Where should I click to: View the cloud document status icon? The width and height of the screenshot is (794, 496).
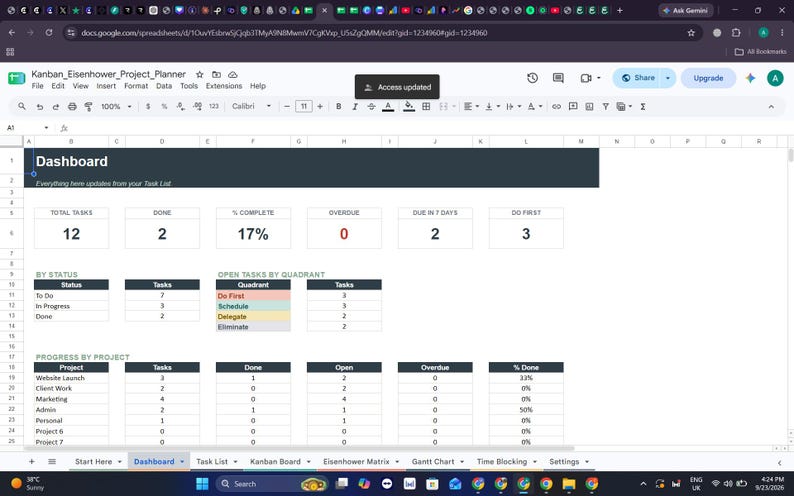pyautogui.click(x=232, y=74)
